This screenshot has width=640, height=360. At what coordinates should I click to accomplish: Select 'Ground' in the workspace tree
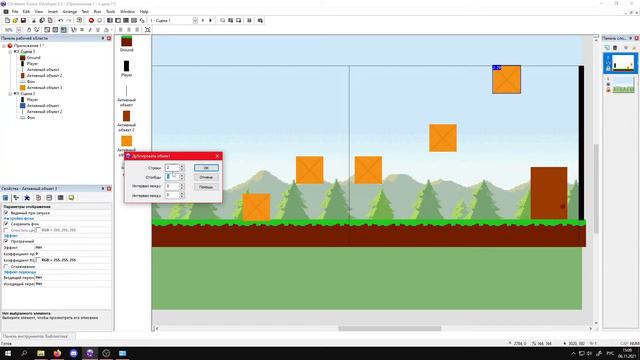coord(33,58)
